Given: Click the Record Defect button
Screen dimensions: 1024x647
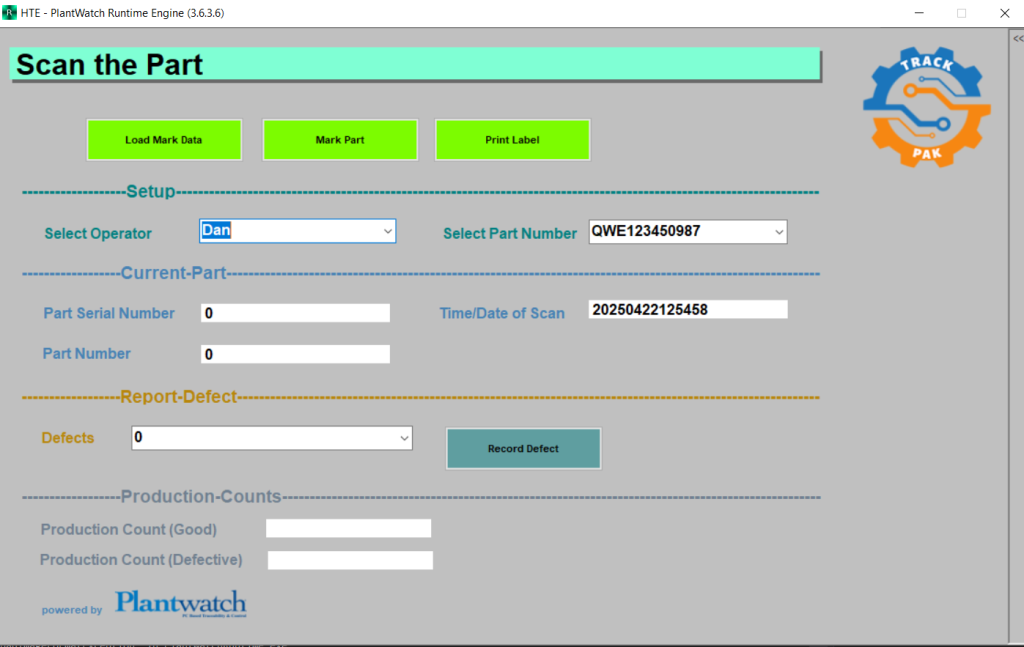Looking at the screenshot, I should point(523,449).
